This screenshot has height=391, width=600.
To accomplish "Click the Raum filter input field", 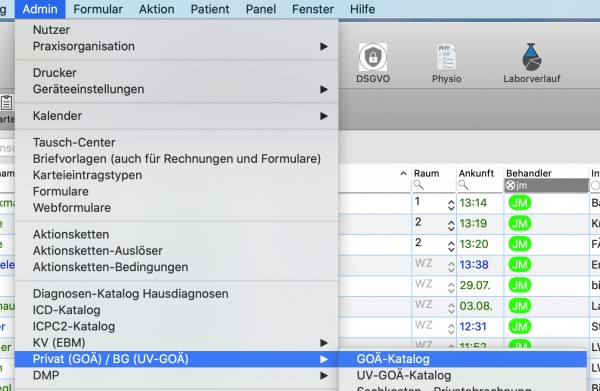I will (434, 186).
